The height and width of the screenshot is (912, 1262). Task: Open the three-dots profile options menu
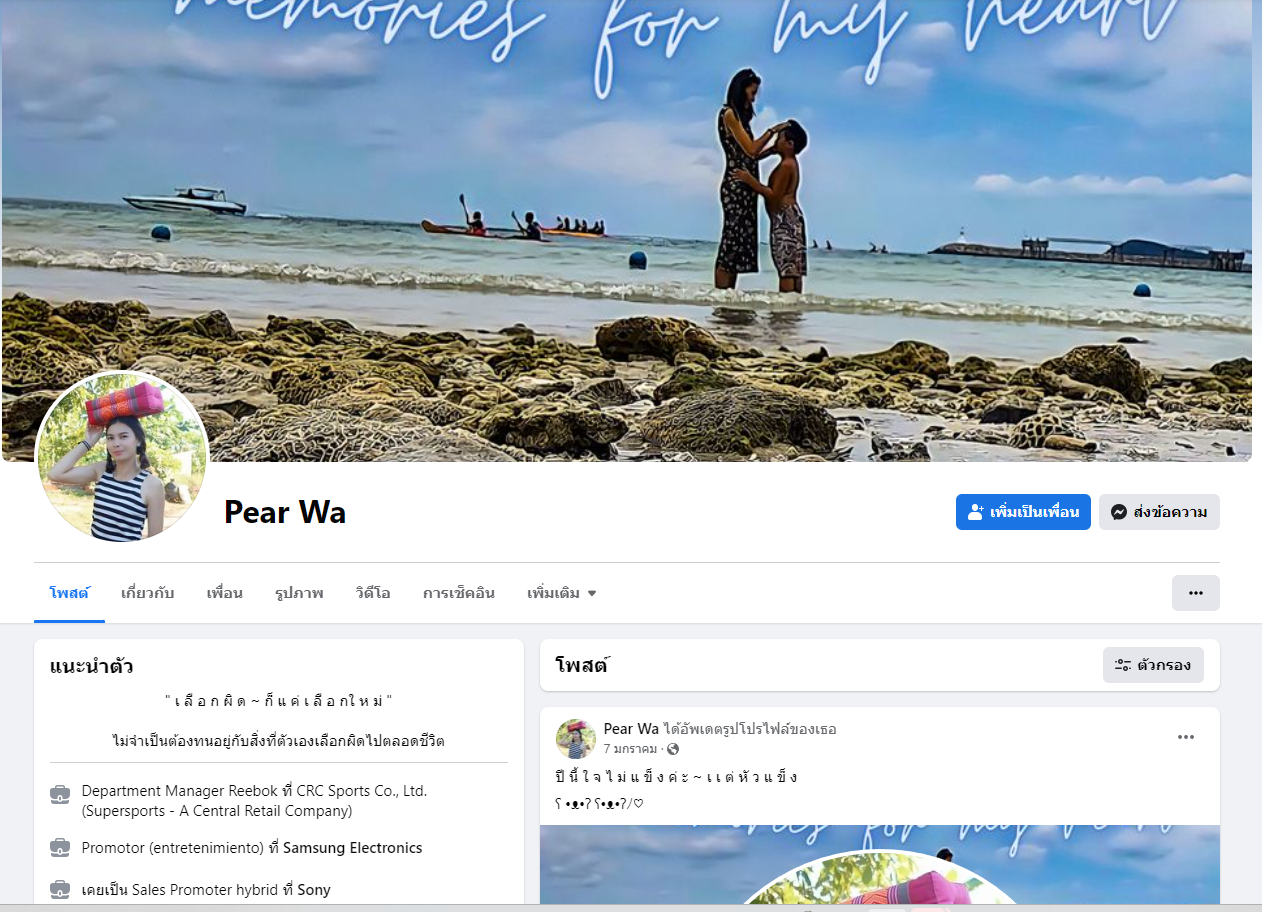[x=1195, y=593]
